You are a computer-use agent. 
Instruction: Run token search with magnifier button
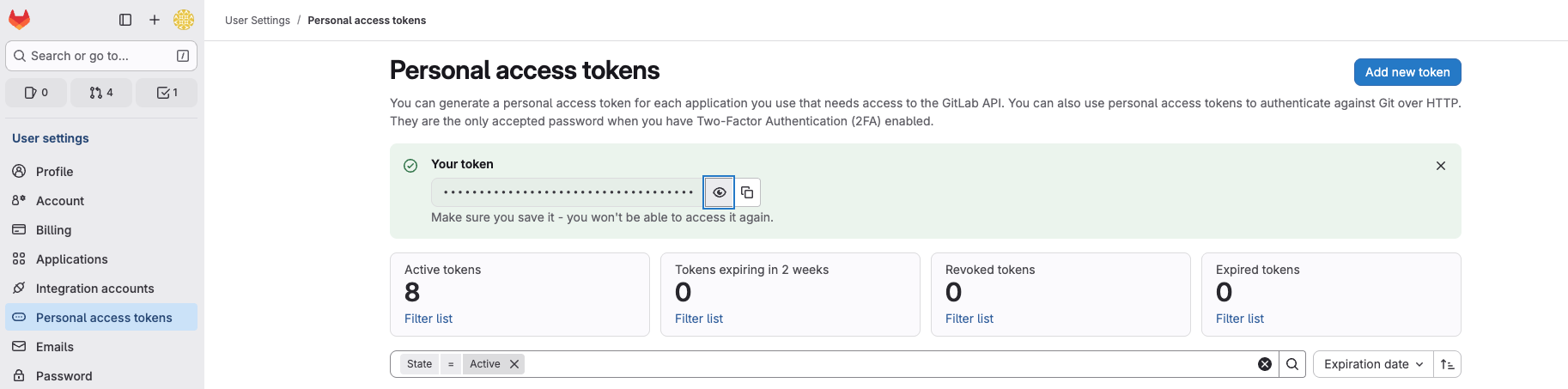pyautogui.click(x=1292, y=364)
